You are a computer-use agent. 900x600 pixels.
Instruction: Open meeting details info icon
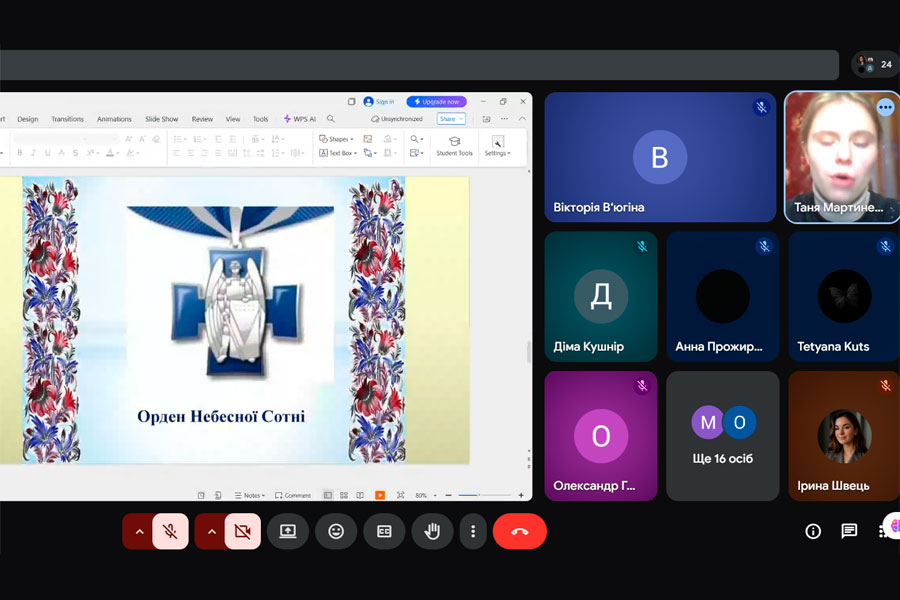(813, 531)
